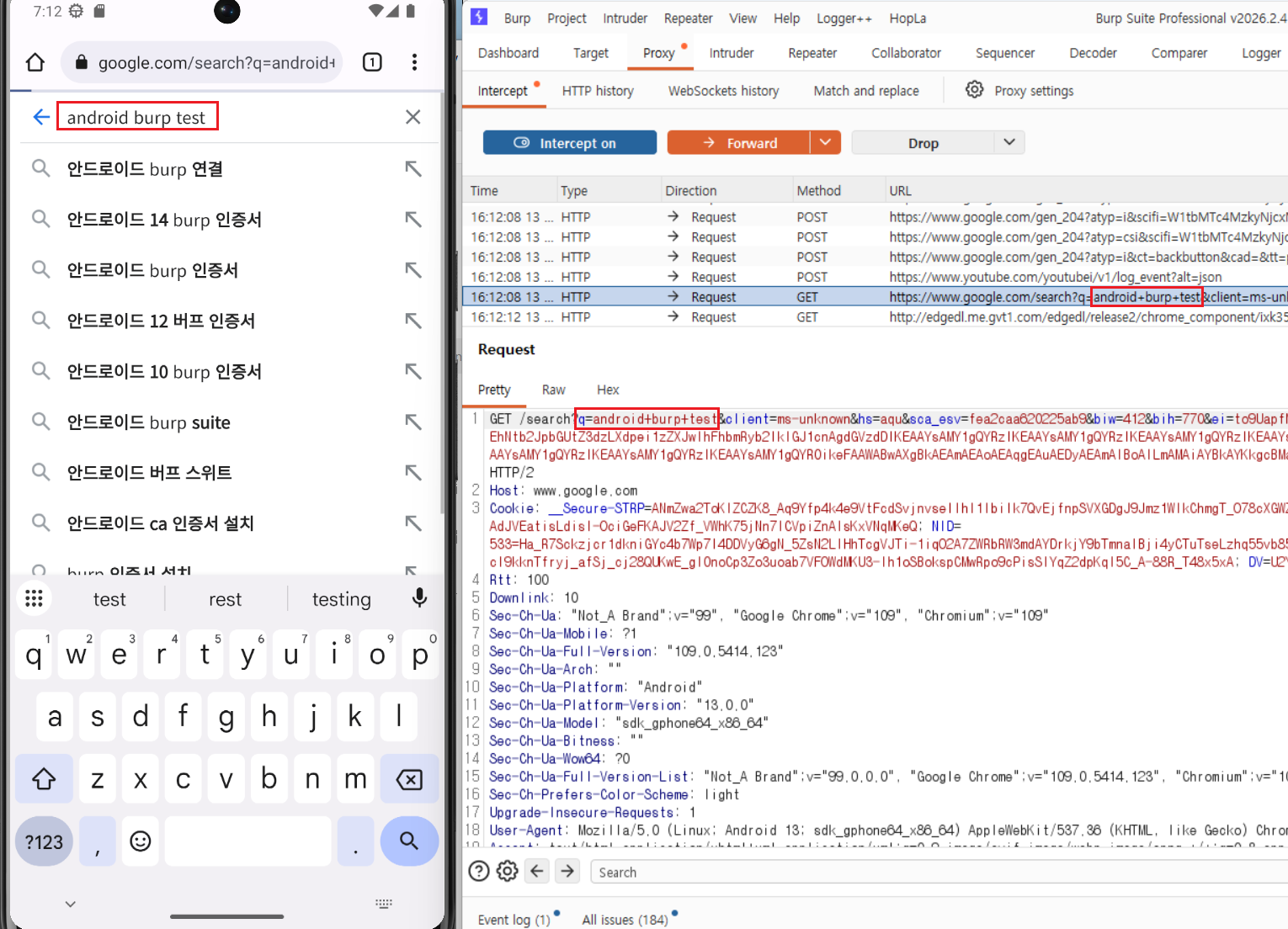Tap the blue search key on keyboard
Viewport: 1288px width, 929px height.
[x=409, y=841]
